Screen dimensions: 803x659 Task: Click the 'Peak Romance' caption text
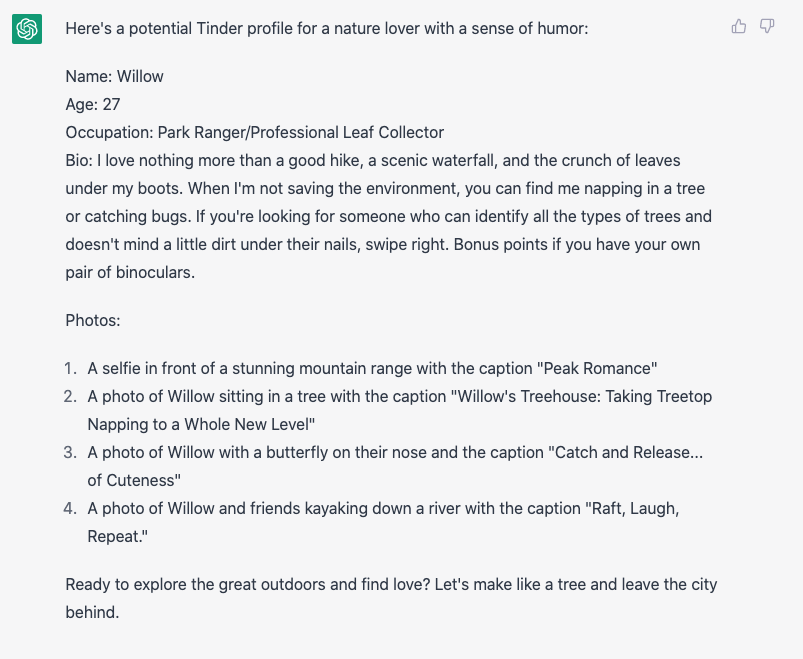597,369
